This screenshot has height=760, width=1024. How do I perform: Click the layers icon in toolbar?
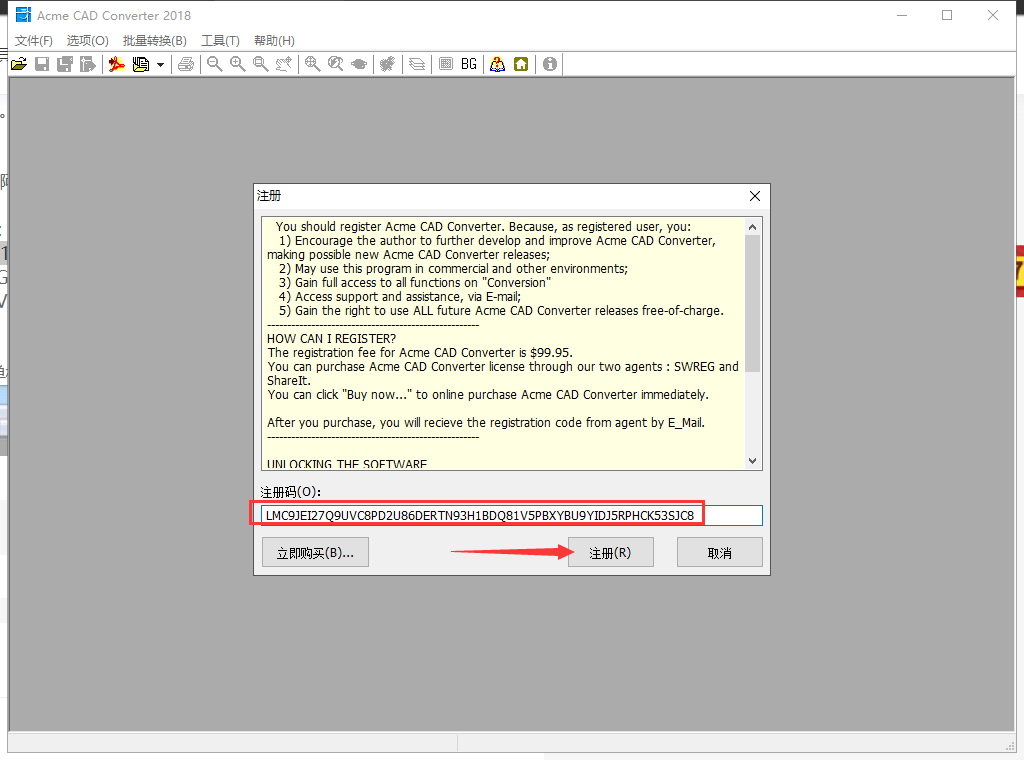tap(417, 64)
